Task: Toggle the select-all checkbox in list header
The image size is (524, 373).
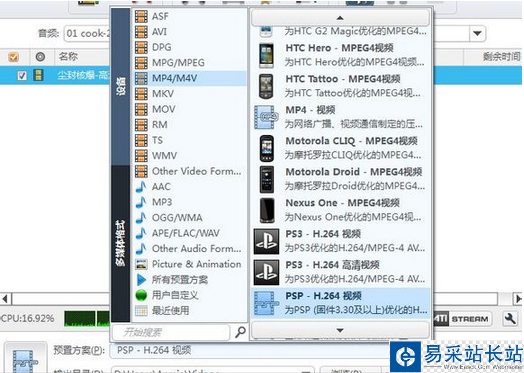Action: click(13, 57)
